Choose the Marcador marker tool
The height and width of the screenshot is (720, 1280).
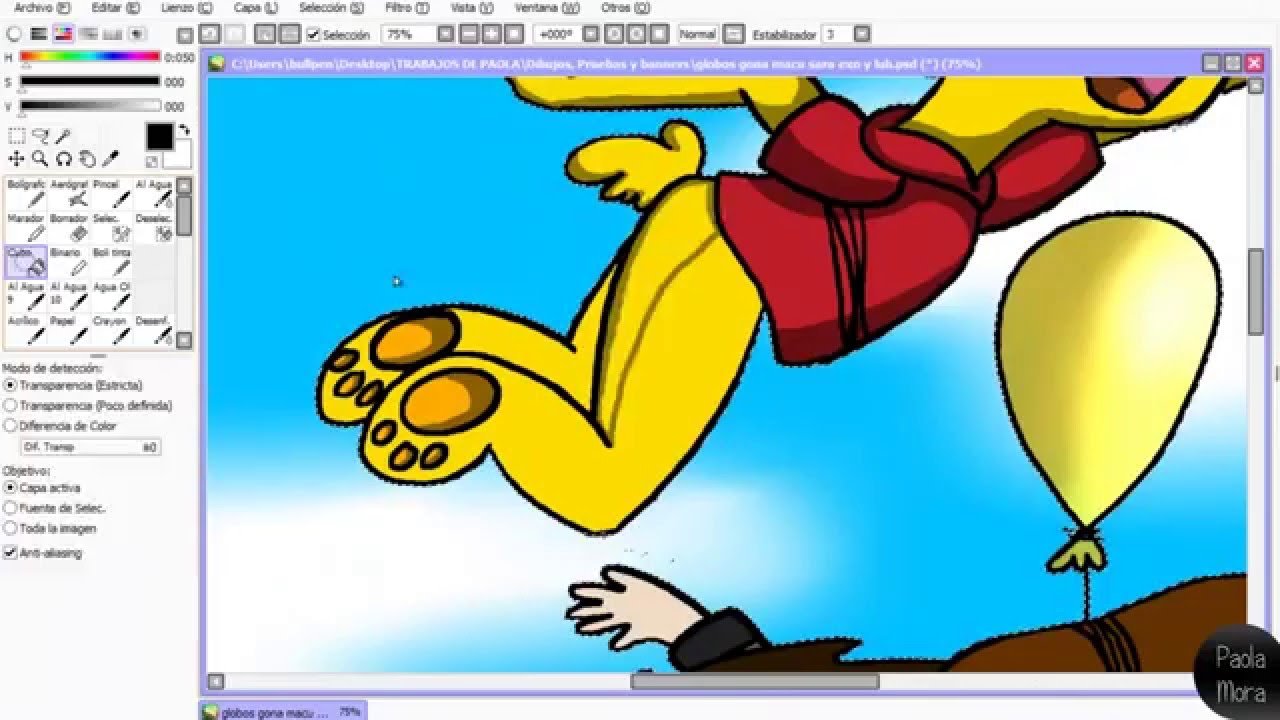26,228
